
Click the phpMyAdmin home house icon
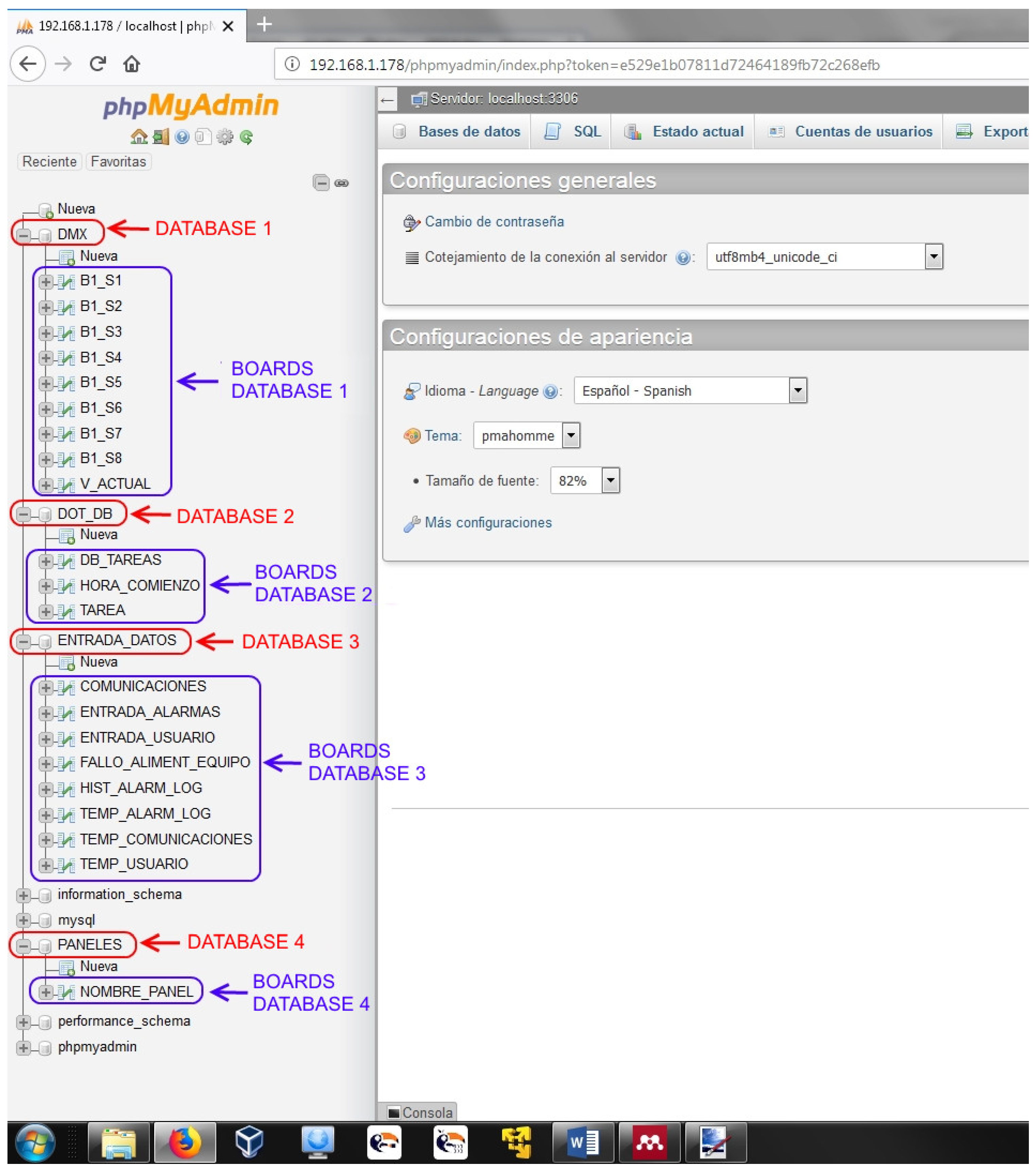139,137
